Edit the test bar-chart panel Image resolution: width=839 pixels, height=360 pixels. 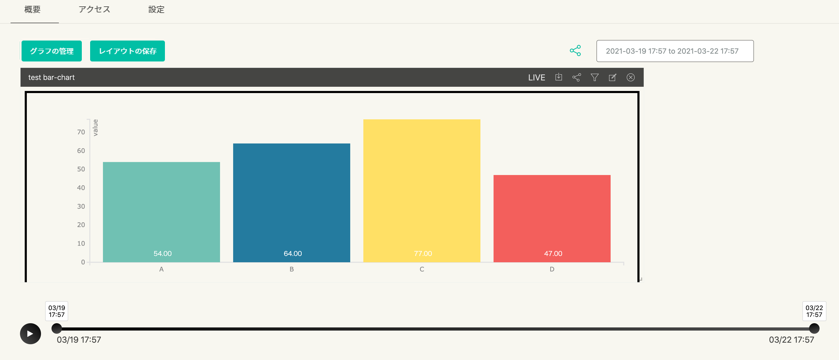(613, 78)
